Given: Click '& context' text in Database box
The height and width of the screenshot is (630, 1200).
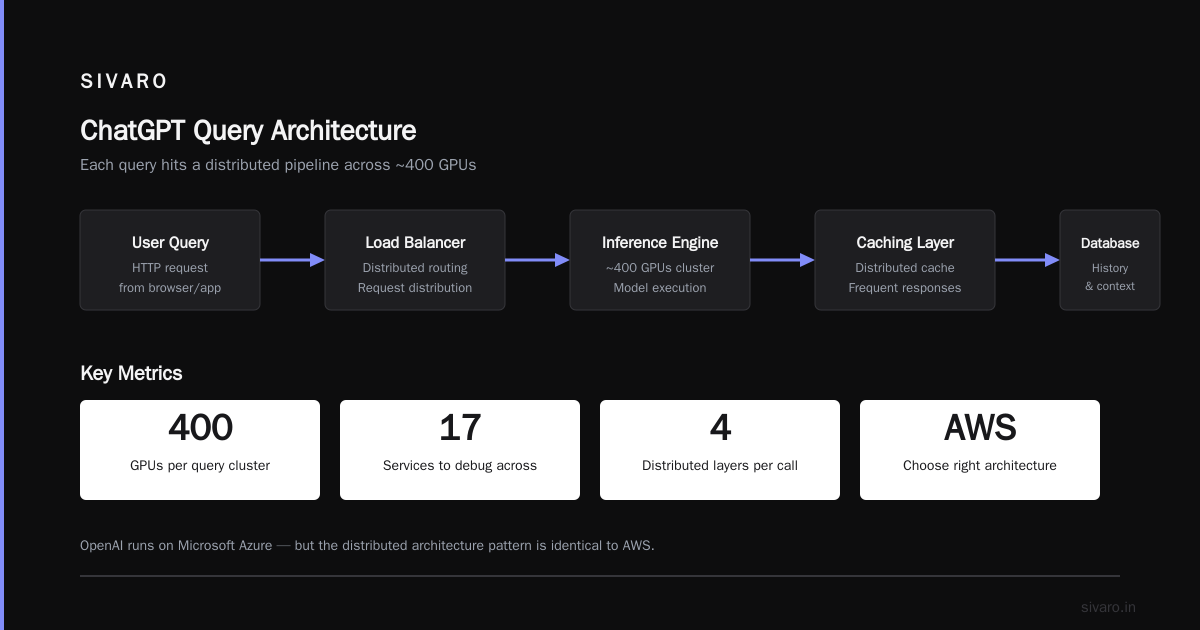Looking at the screenshot, I should coord(1110,286).
